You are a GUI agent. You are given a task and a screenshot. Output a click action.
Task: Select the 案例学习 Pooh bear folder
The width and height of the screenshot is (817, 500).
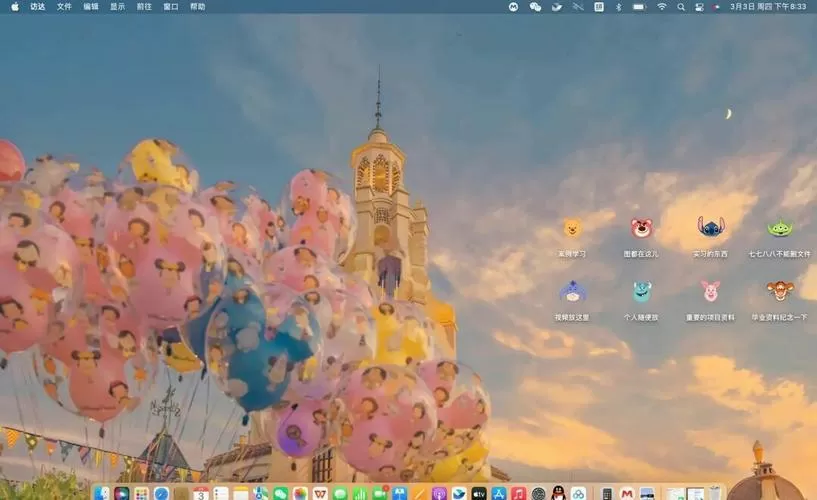(x=572, y=238)
